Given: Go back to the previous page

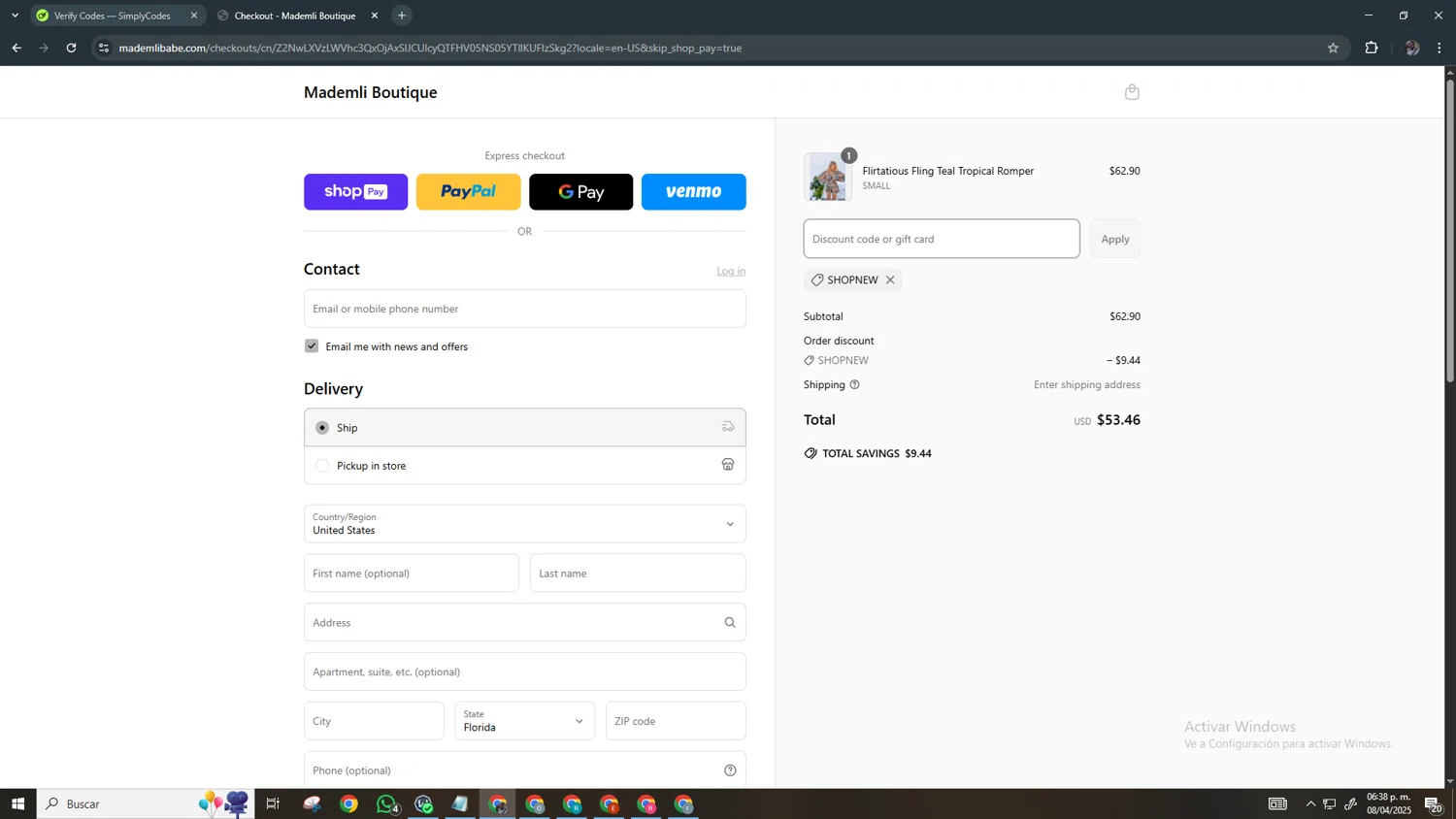Looking at the screenshot, I should click(17, 48).
